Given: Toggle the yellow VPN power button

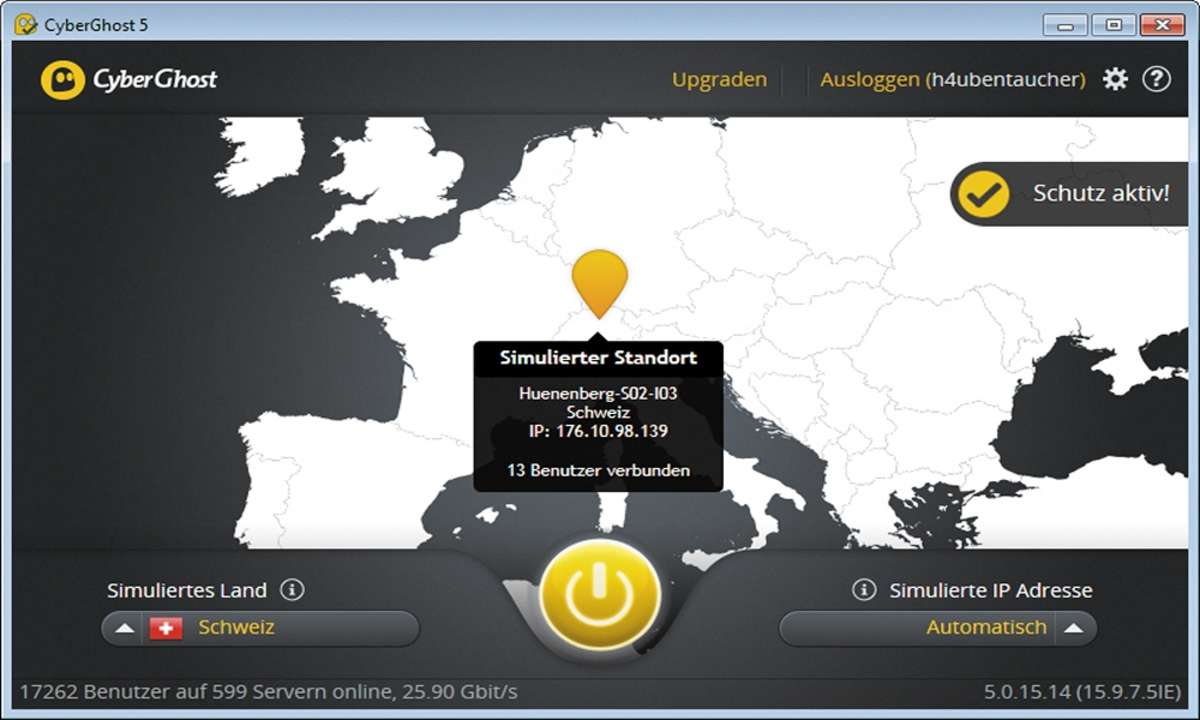Looking at the screenshot, I should point(599,596).
